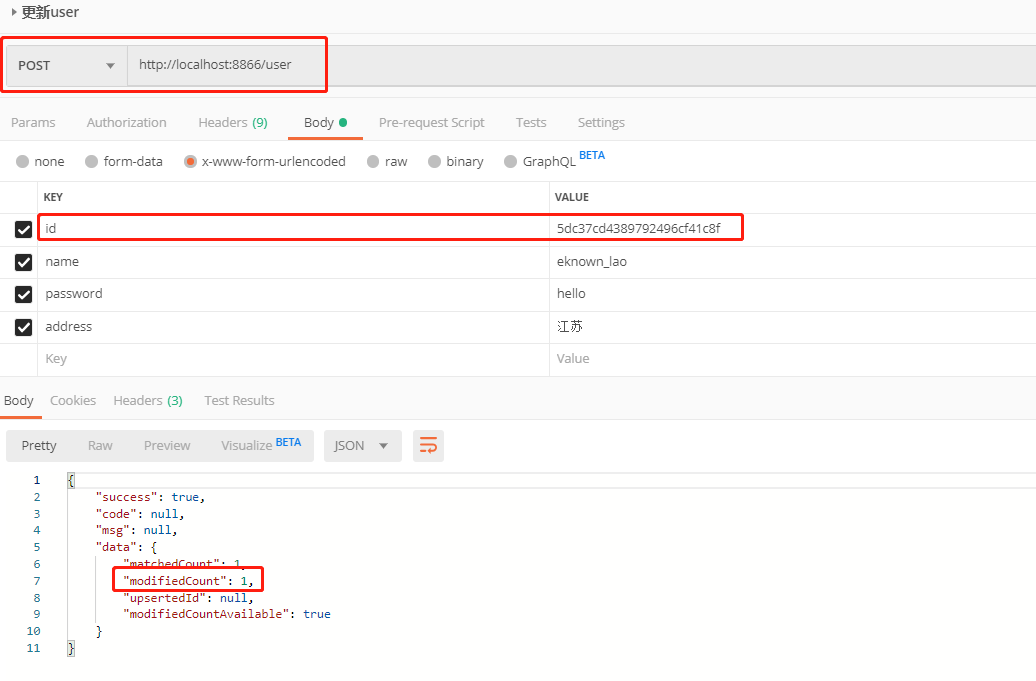Screen dimensions: 1036x681
Task: Click the address key cell
Action: [x=293, y=327]
